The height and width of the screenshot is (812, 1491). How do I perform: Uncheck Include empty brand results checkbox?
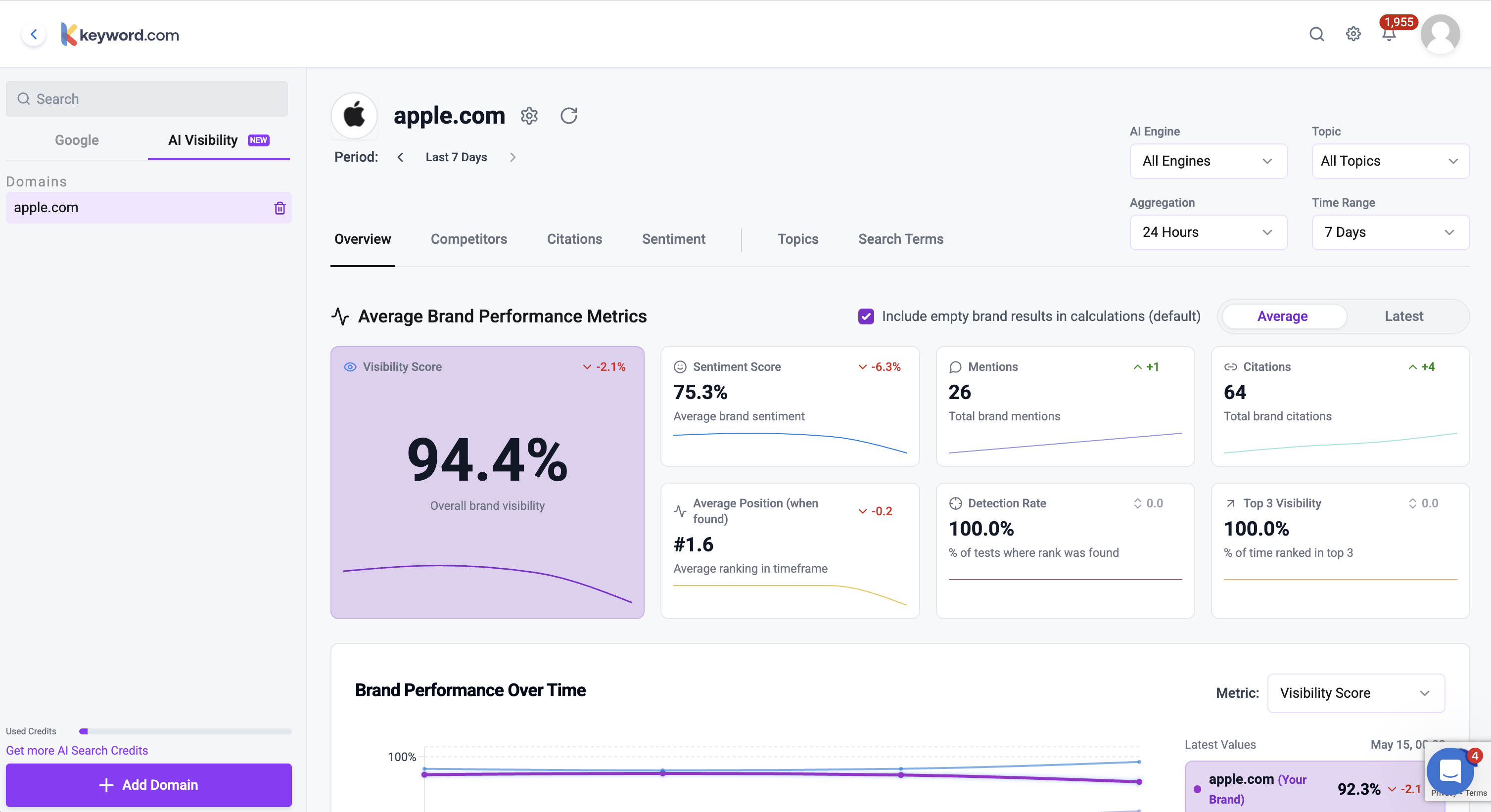point(866,316)
